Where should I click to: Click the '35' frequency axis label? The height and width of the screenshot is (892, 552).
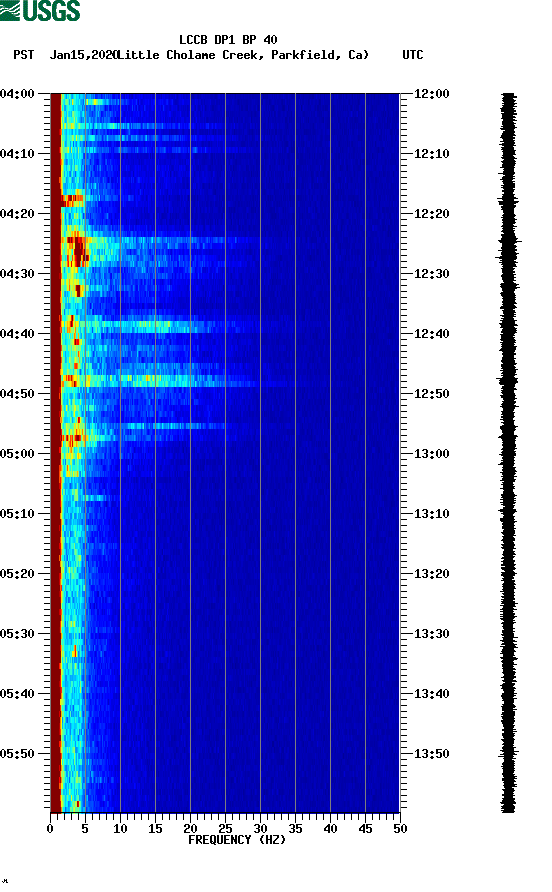click(295, 829)
